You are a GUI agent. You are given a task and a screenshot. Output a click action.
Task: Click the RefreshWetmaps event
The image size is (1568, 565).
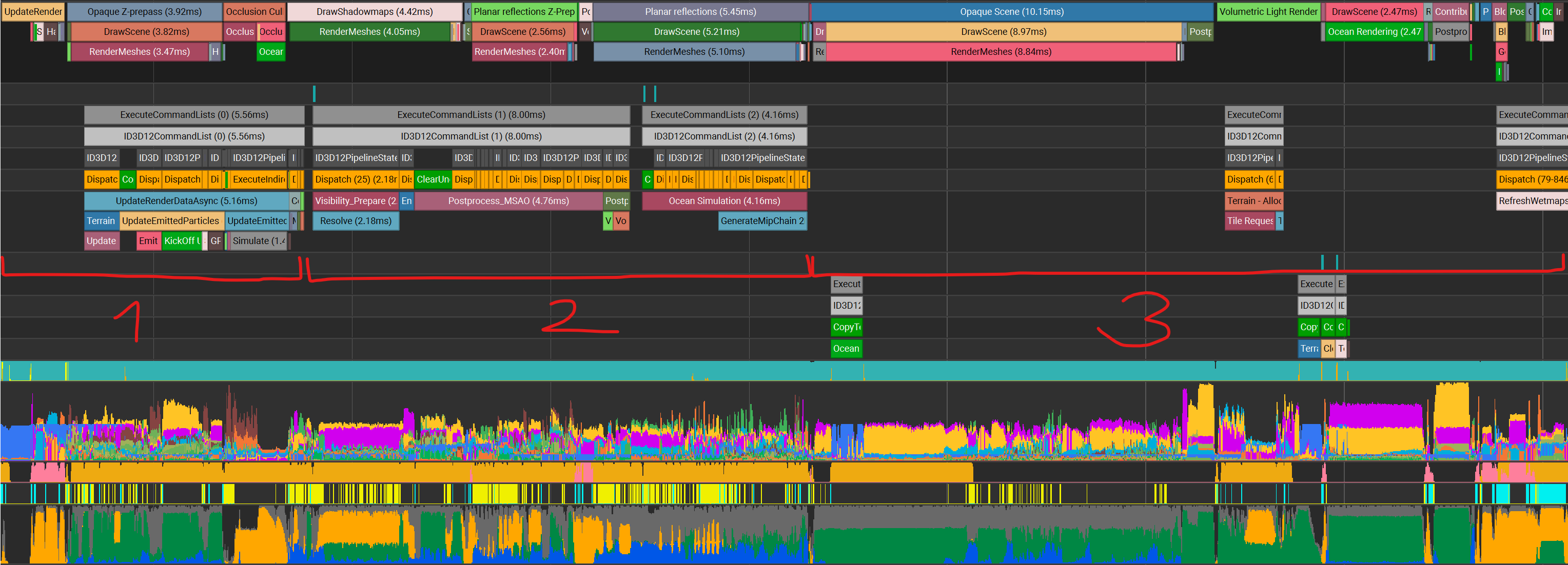coord(1532,200)
